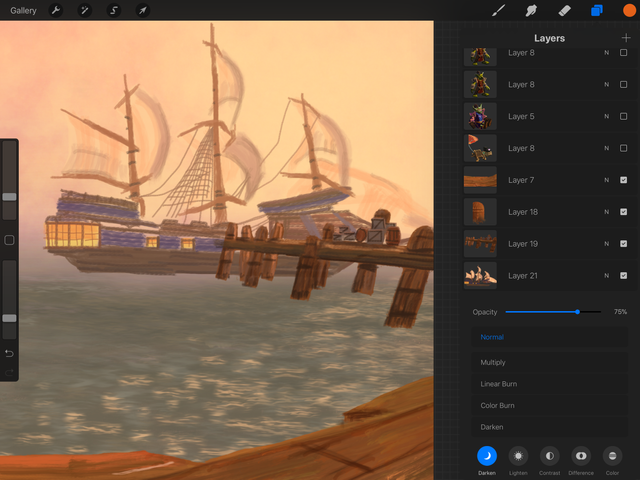This screenshot has width=640, height=480.
Task: Click the '75%' opacity value
Action: 620,312
